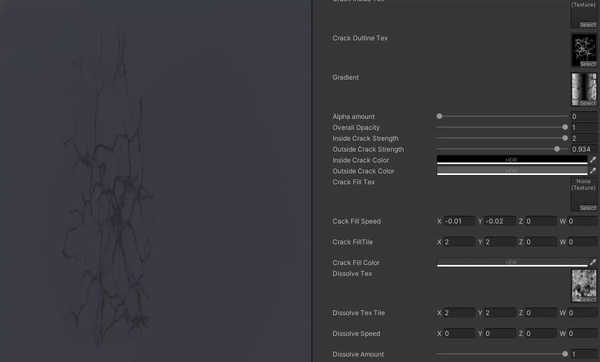Click the Outside Crack Strength slider handle
Viewport: 600px width, 362px height.
[x=557, y=149]
